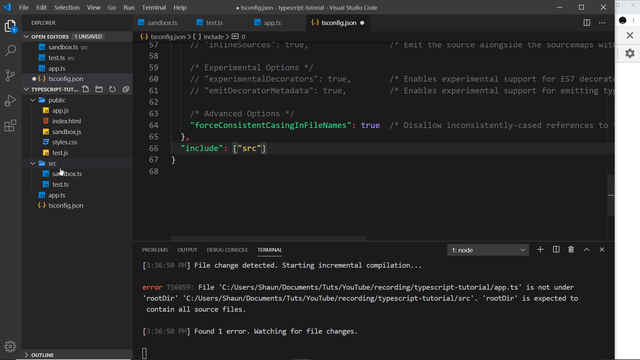Create a new terminal with plus icon

click(540, 249)
